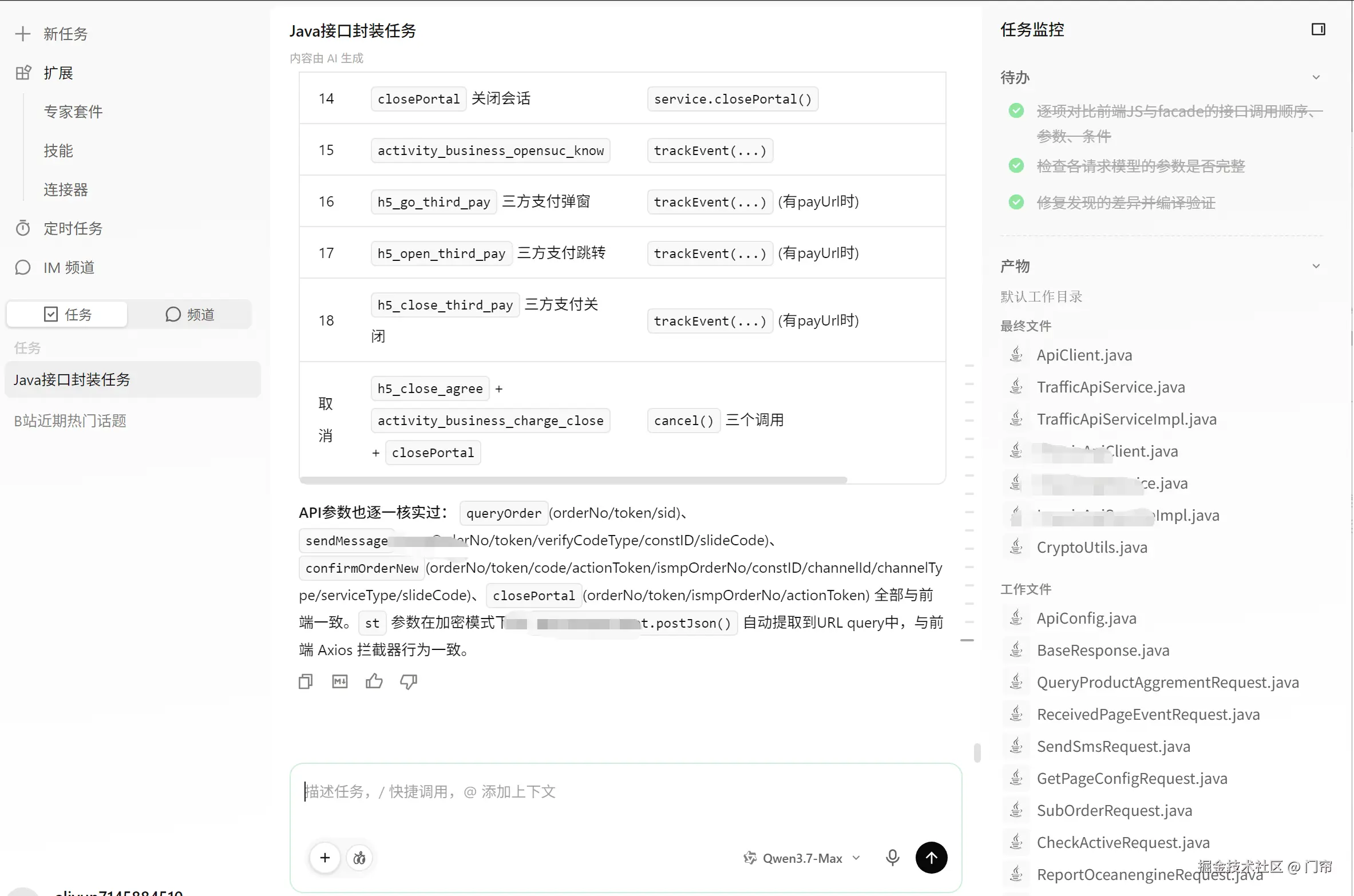Focus the 描述任务 message input field
The image size is (1354, 896).
click(x=625, y=791)
